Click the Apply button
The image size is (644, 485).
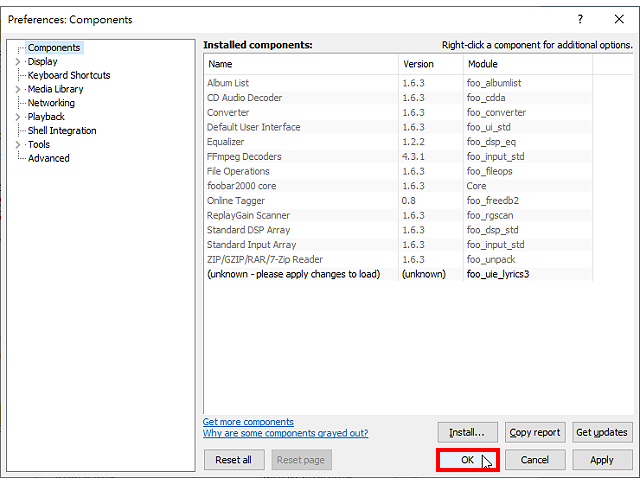point(602,460)
